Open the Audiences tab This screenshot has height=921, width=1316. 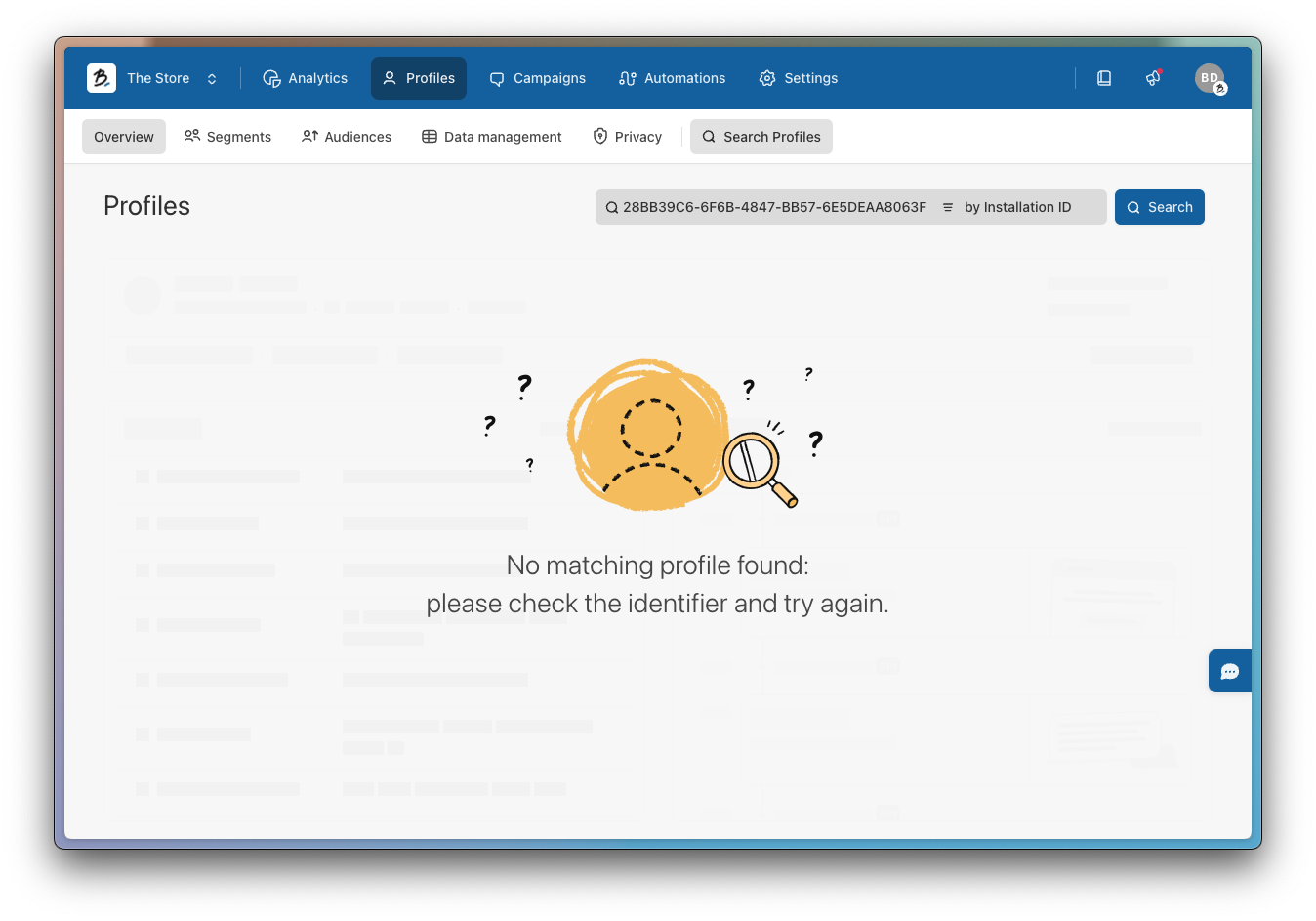[x=347, y=136]
